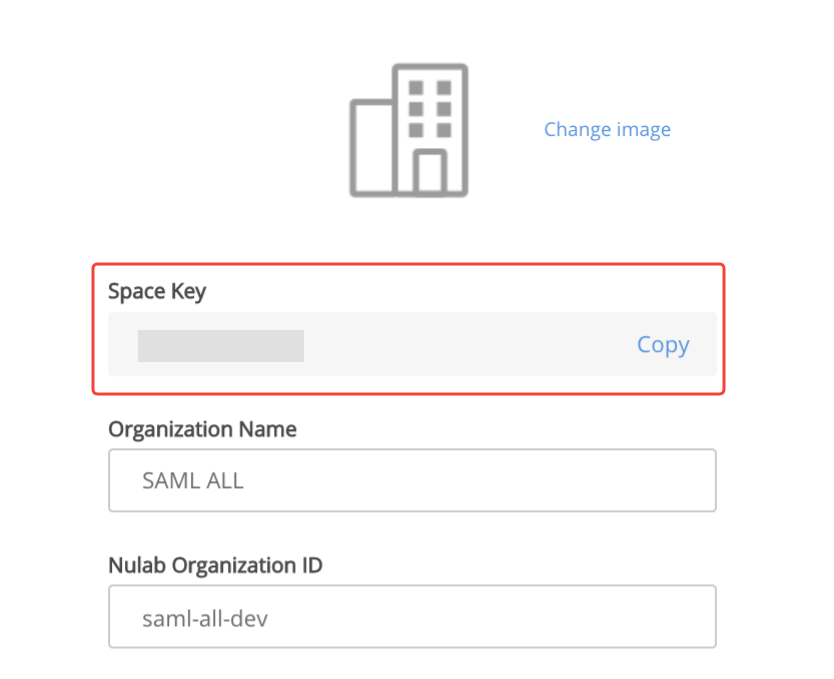Select the Space Key label
The height and width of the screenshot is (679, 834).
pos(157,291)
